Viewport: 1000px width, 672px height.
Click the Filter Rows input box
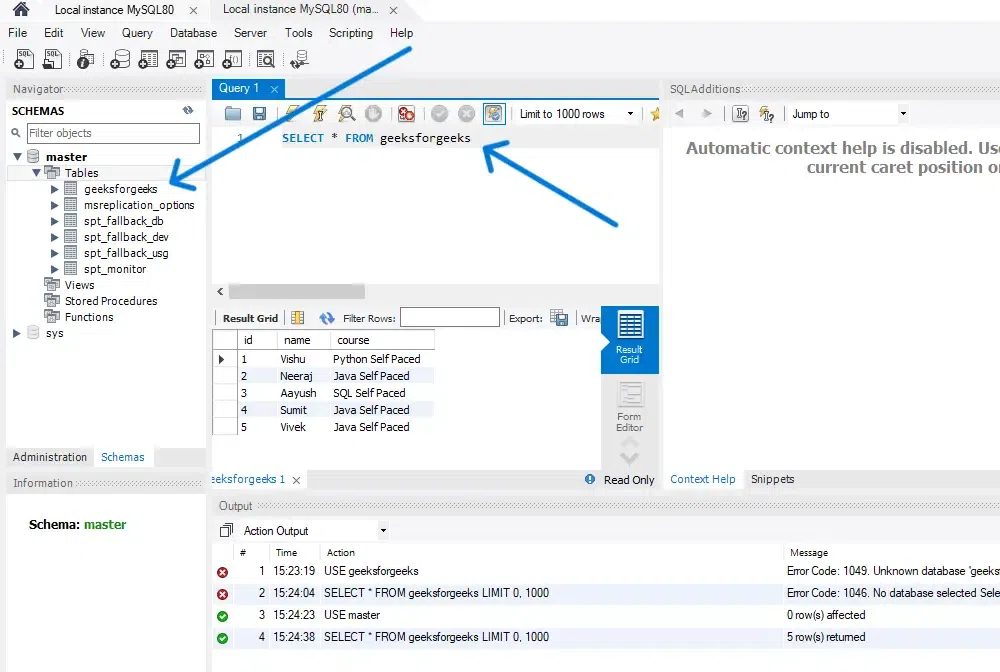(x=450, y=317)
